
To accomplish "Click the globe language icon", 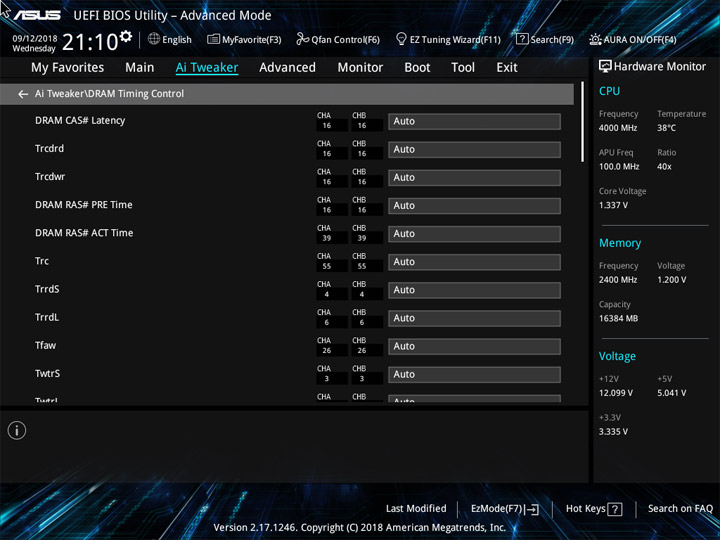I will point(154,39).
